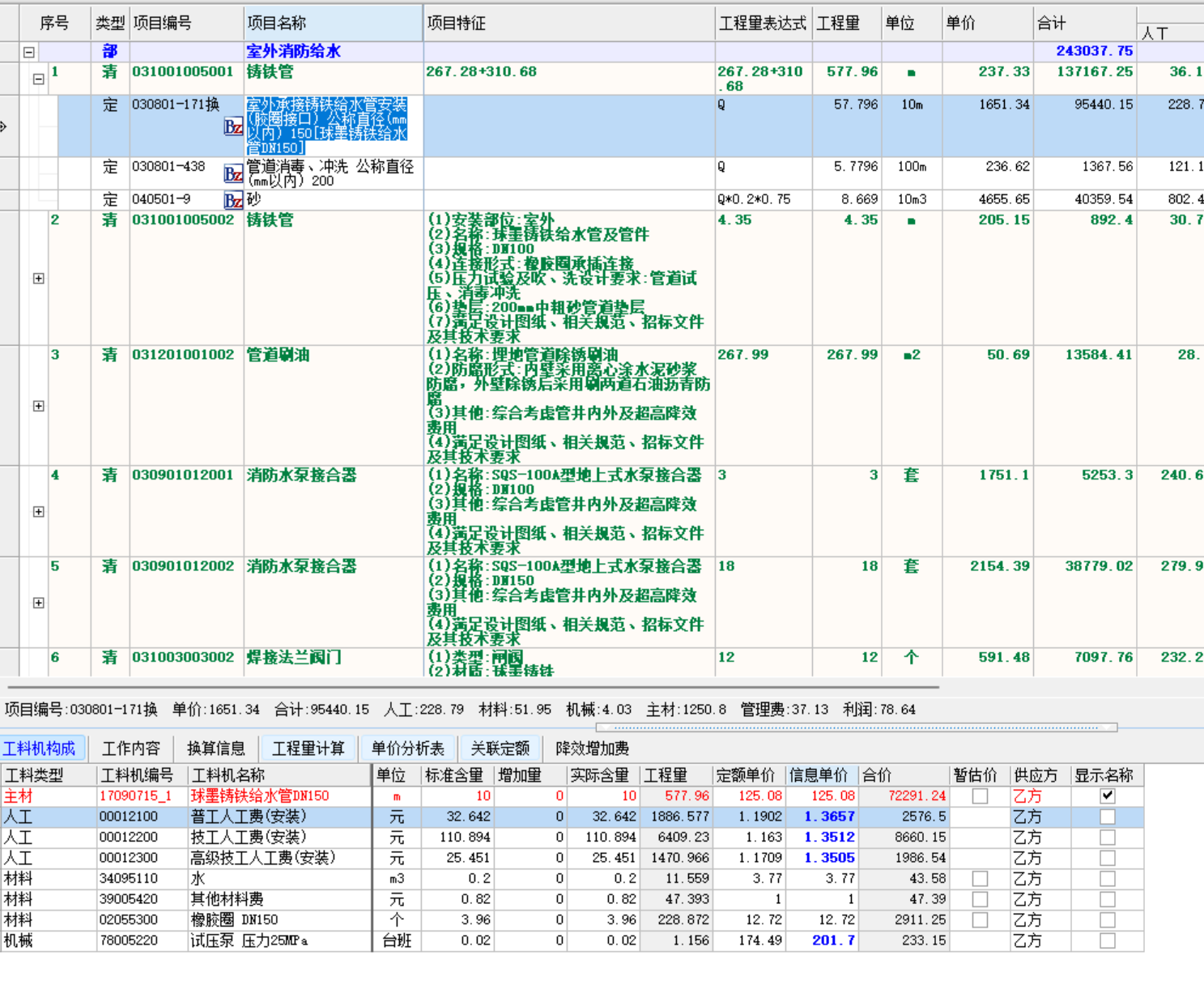The height and width of the screenshot is (998, 1204).
Task: Click the 1751.1 unit price of item 4
Action: (x=1004, y=475)
